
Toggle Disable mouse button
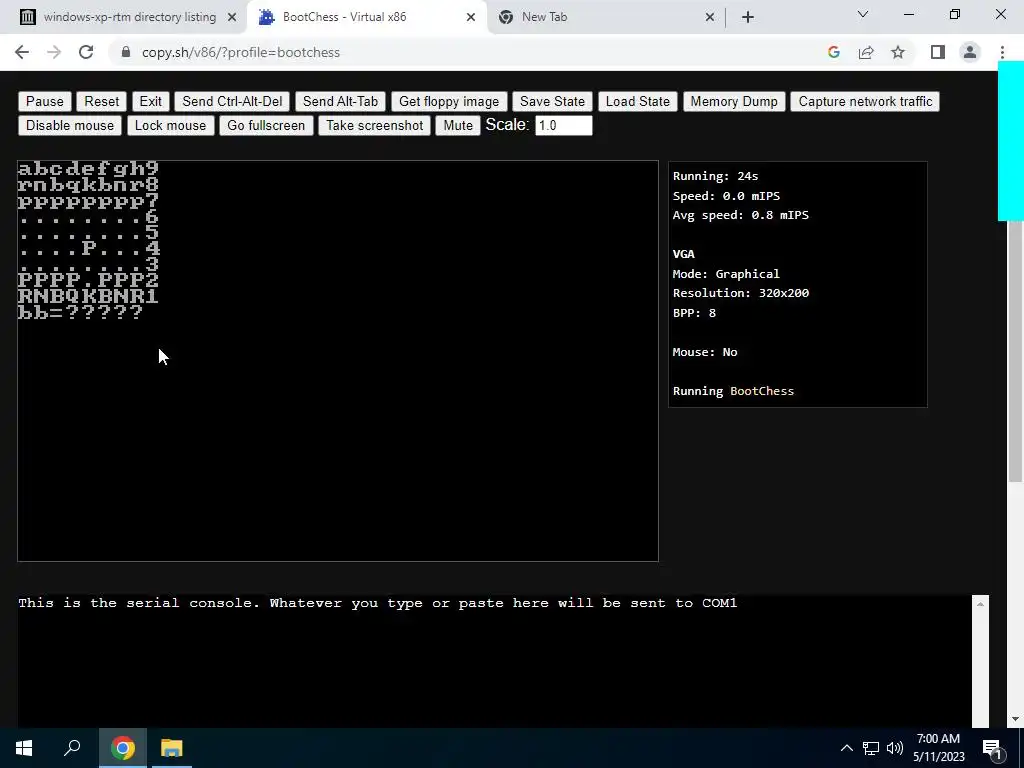(x=70, y=125)
